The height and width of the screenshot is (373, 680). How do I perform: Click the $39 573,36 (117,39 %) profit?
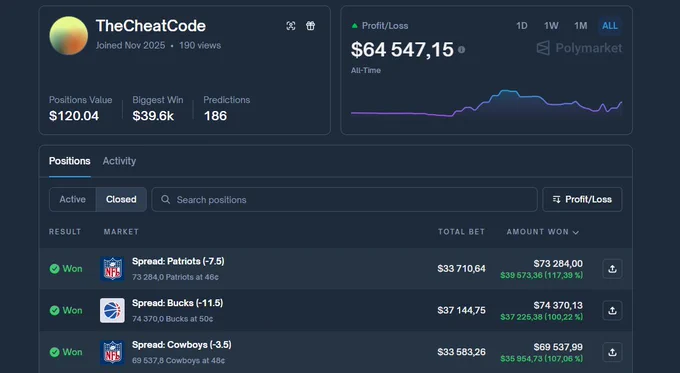click(542, 275)
